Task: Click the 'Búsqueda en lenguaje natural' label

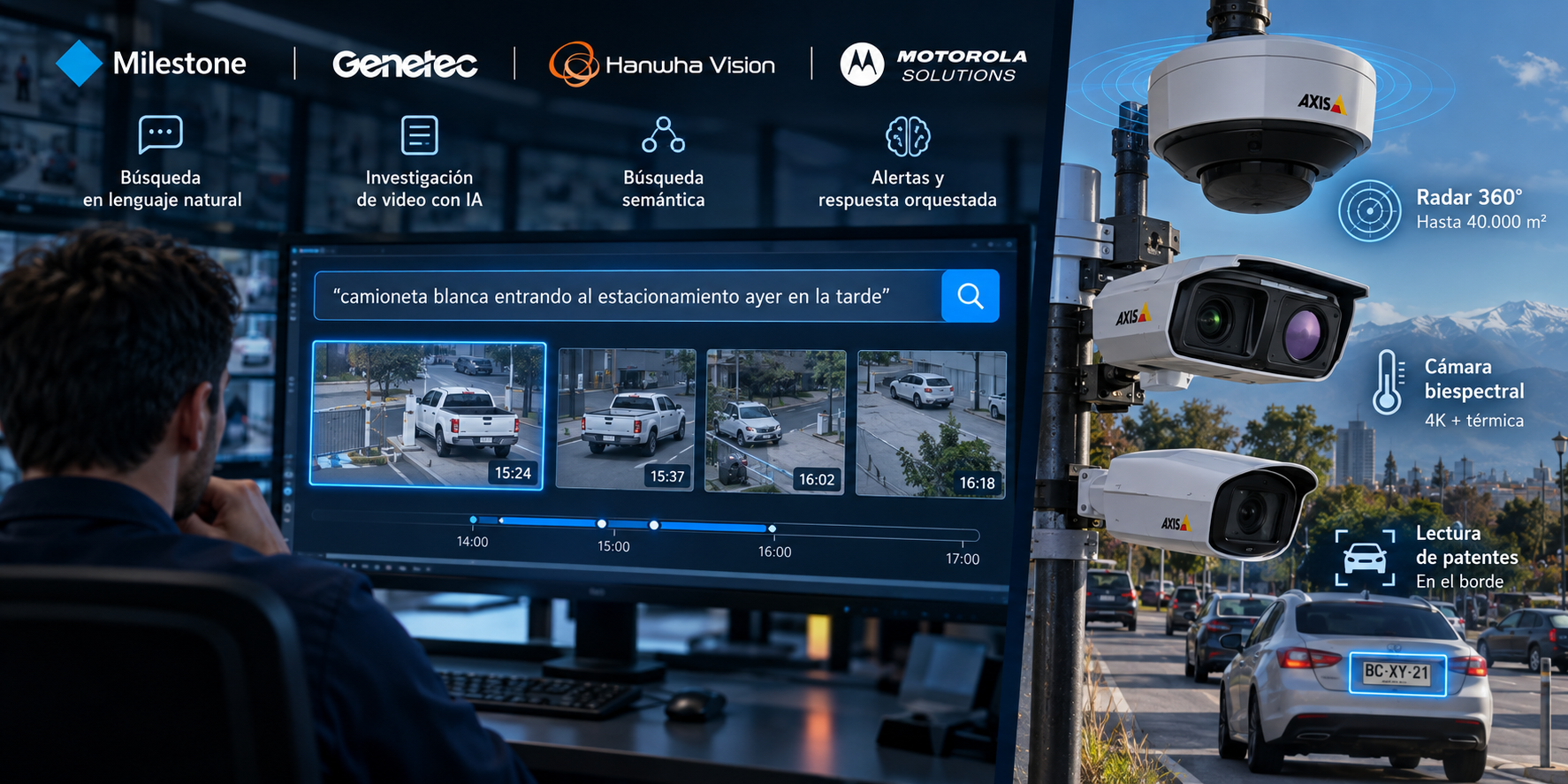Action: 162,188
